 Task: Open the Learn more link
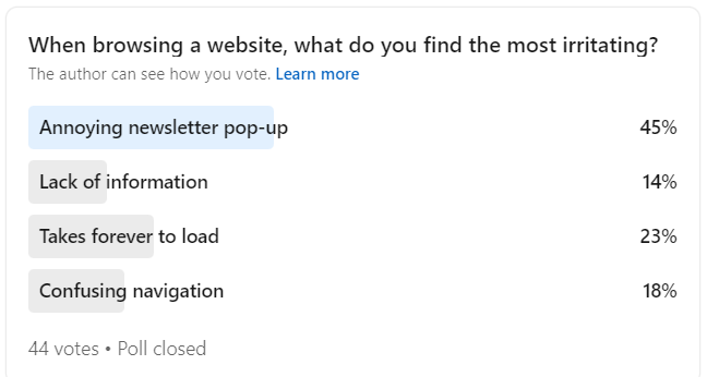click(317, 74)
